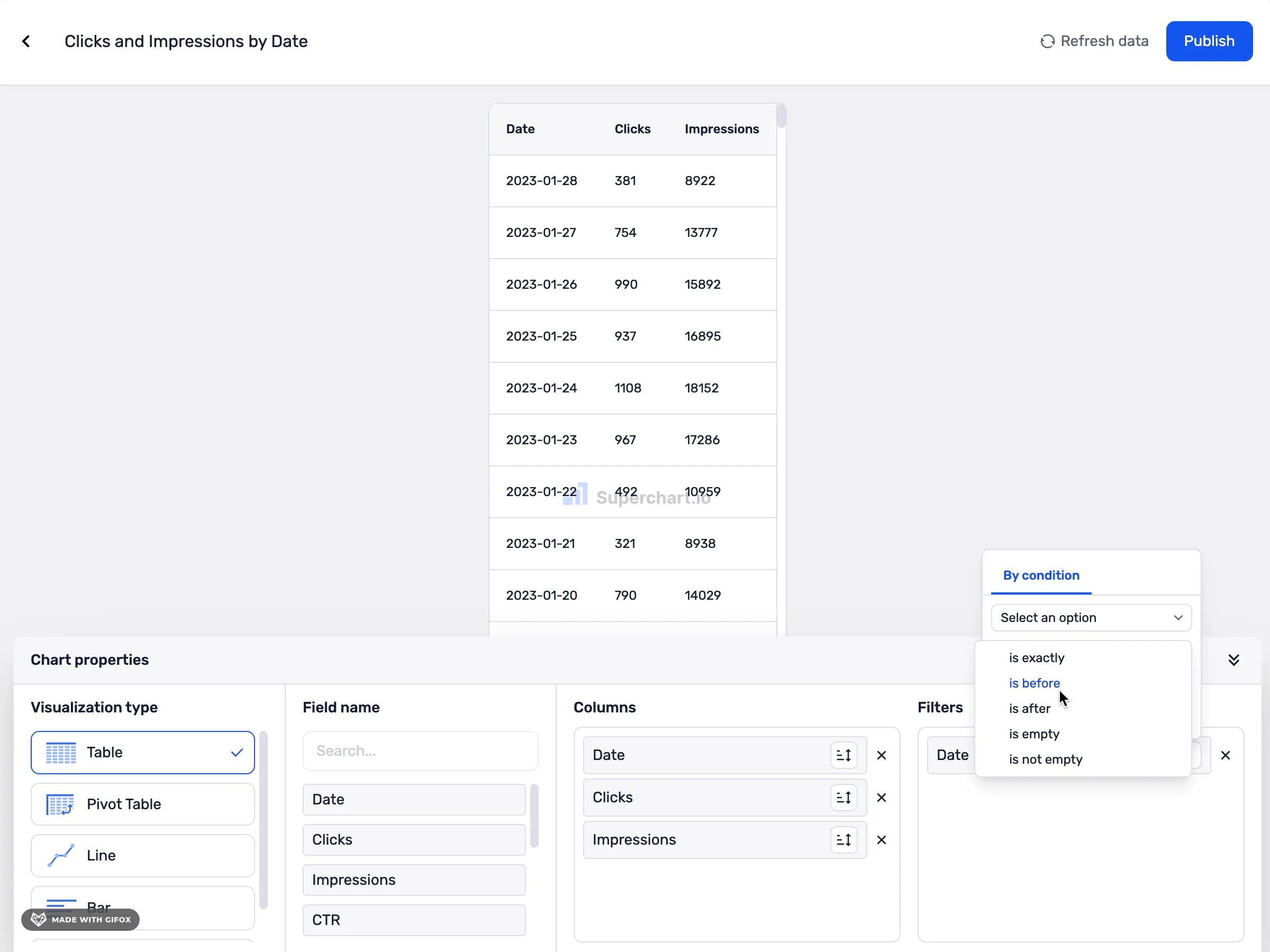Screen dimensions: 1270x952
Task: Click the 14029 impressions cell
Action: tap(702, 594)
